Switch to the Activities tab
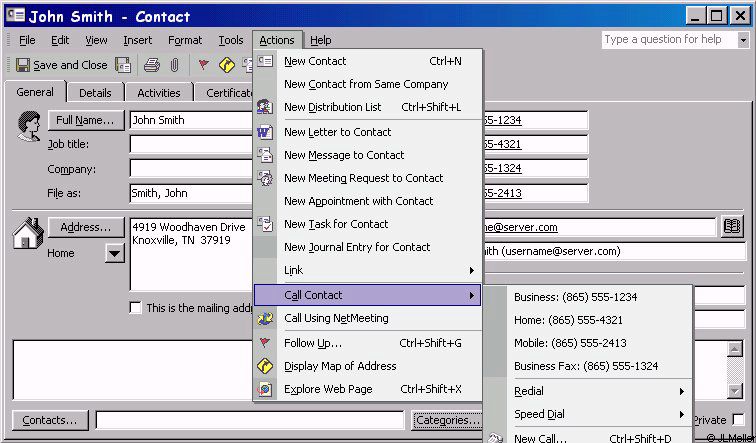This screenshot has height=443, width=756. (159, 93)
